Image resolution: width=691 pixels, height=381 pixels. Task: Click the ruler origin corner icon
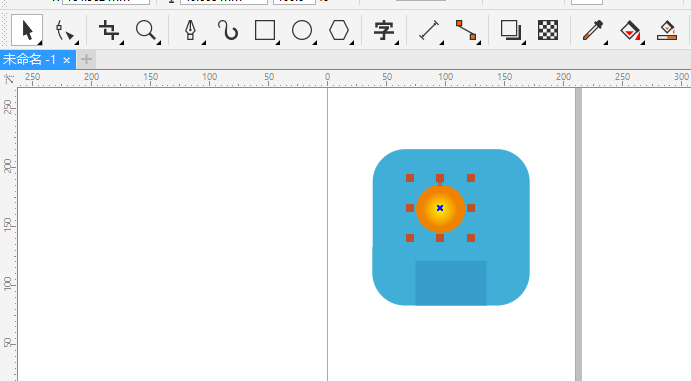[x=8, y=79]
